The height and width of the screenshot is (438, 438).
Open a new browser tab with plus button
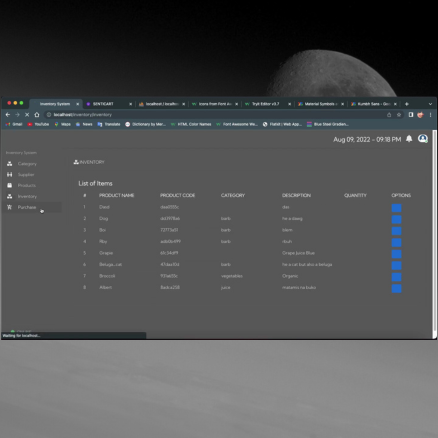[407, 104]
